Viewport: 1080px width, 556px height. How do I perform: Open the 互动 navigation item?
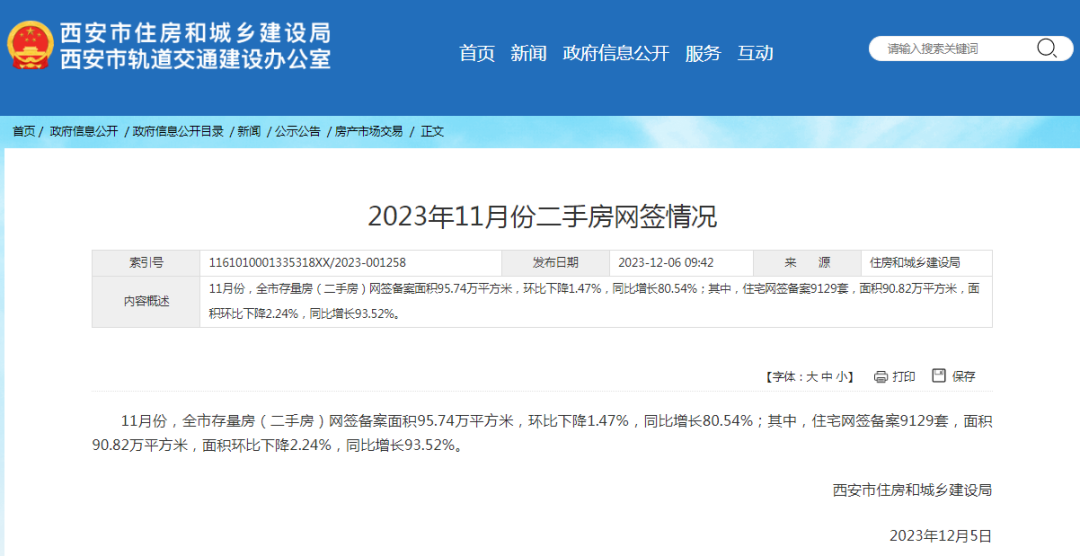point(755,54)
